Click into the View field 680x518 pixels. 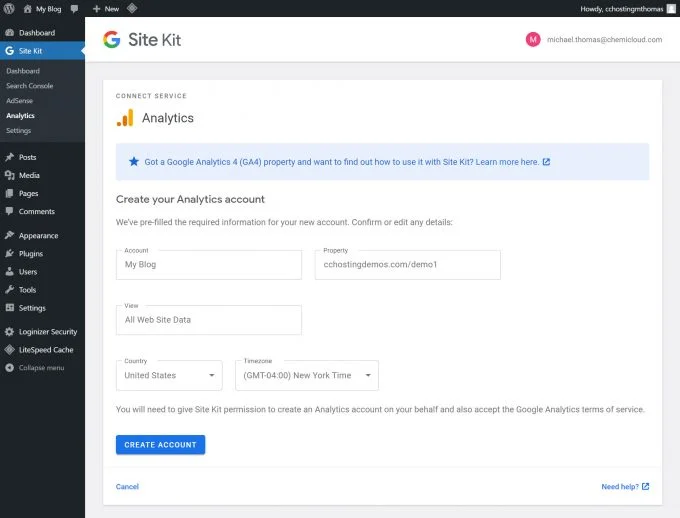[209, 320]
